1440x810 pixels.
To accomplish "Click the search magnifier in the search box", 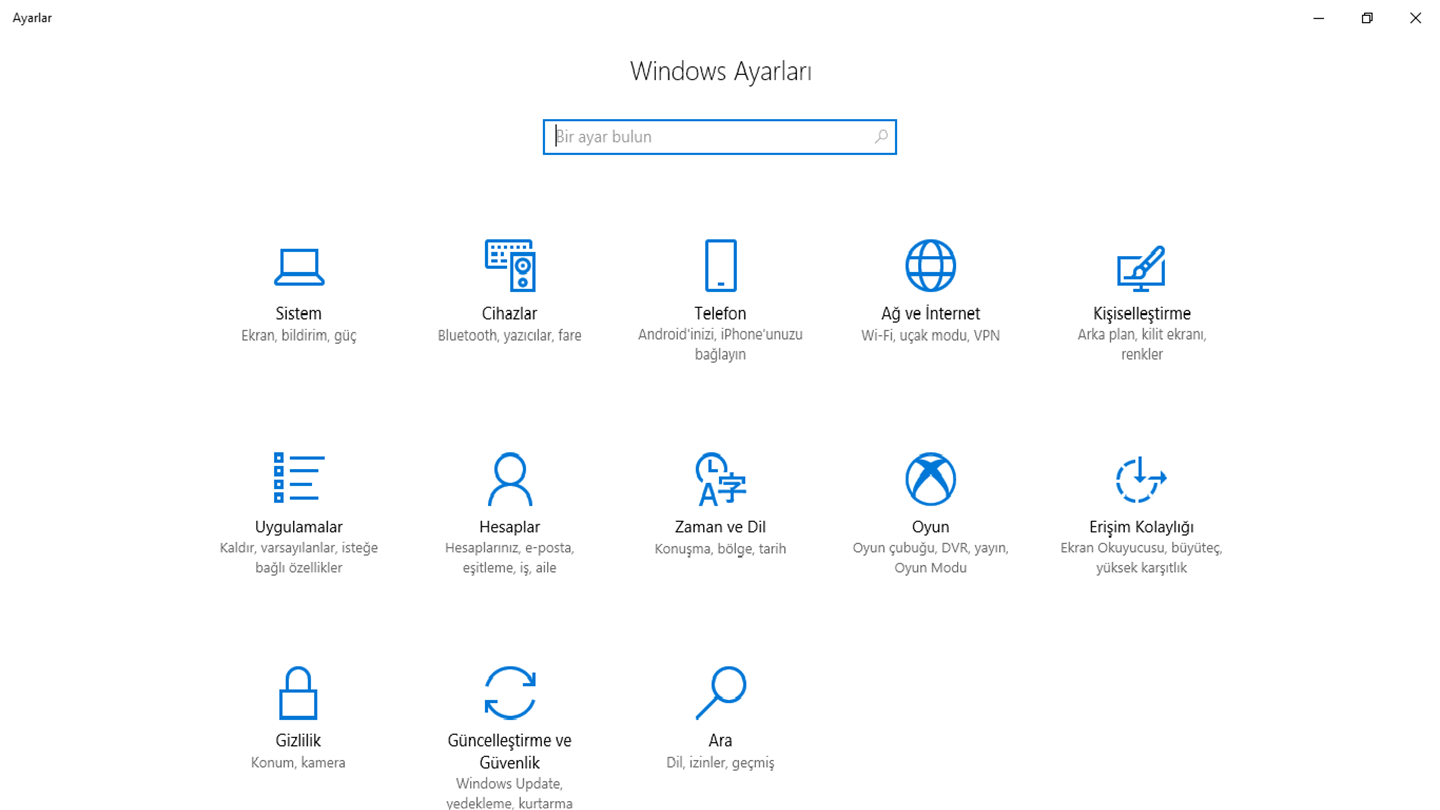I will pos(881,137).
